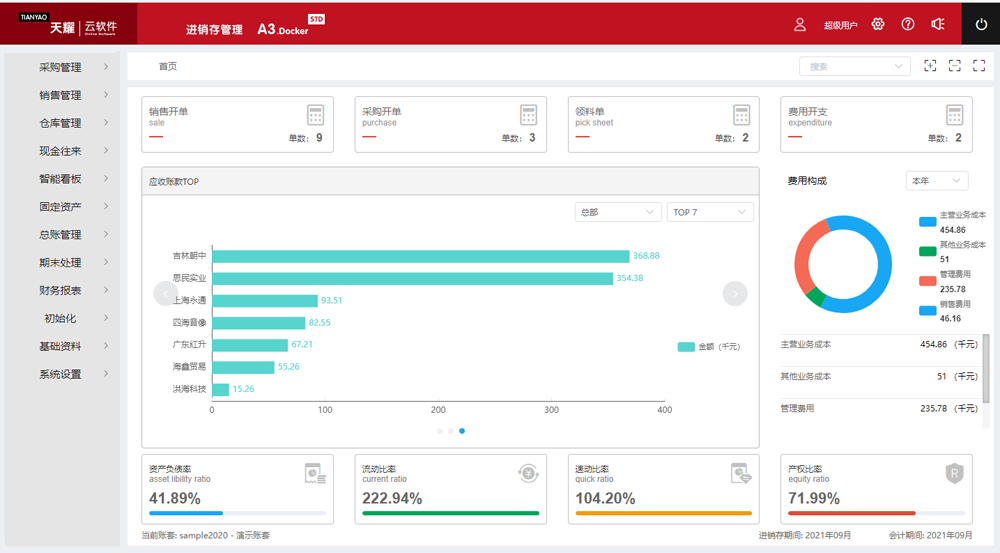Click calculator icon on 费用开支 card
Screen dimensions: 1000x553
954,115
